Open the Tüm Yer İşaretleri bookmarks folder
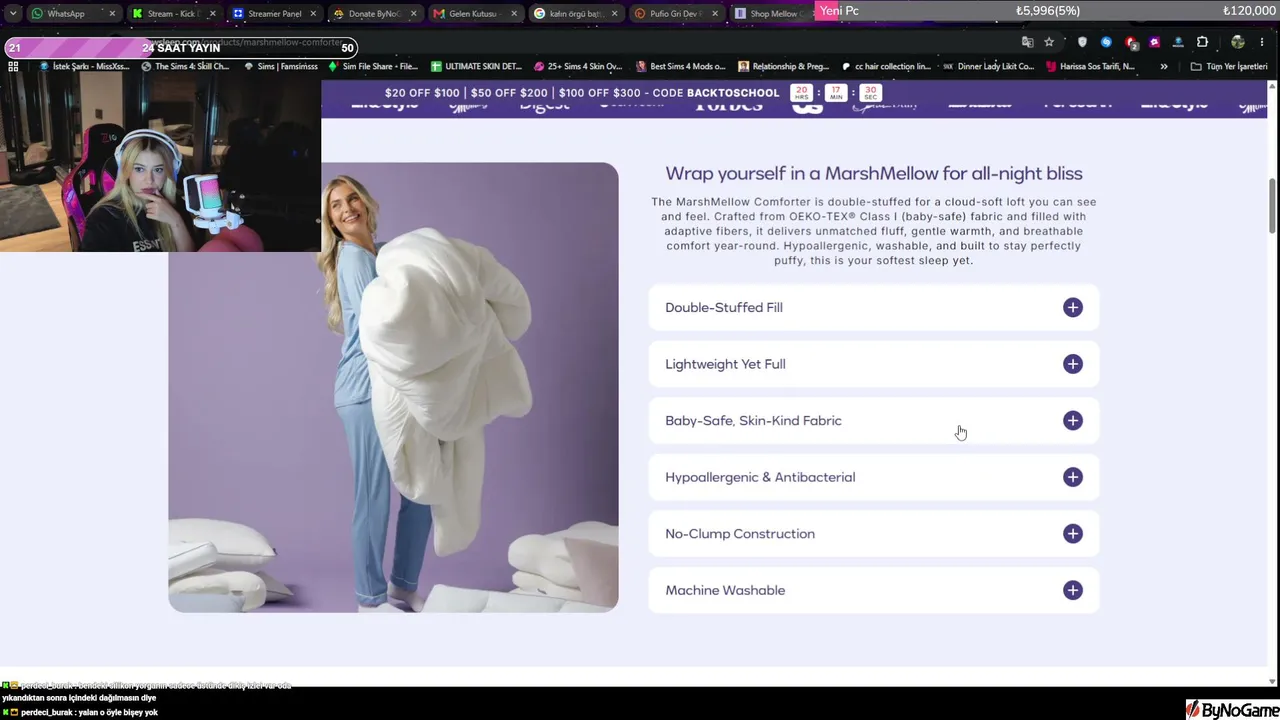The height and width of the screenshot is (720, 1280). point(1229,67)
